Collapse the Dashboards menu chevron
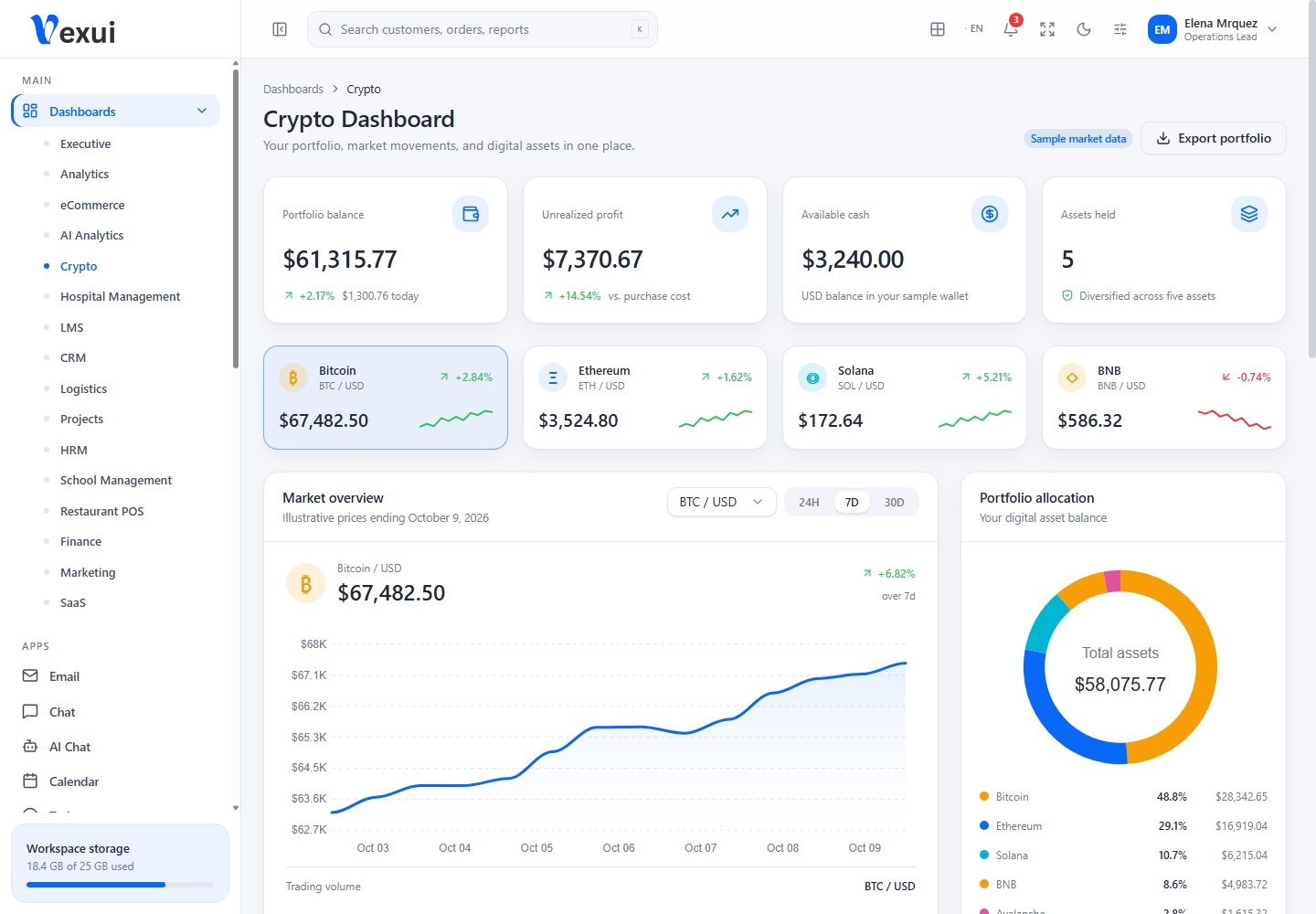 [x=202, y=111]
